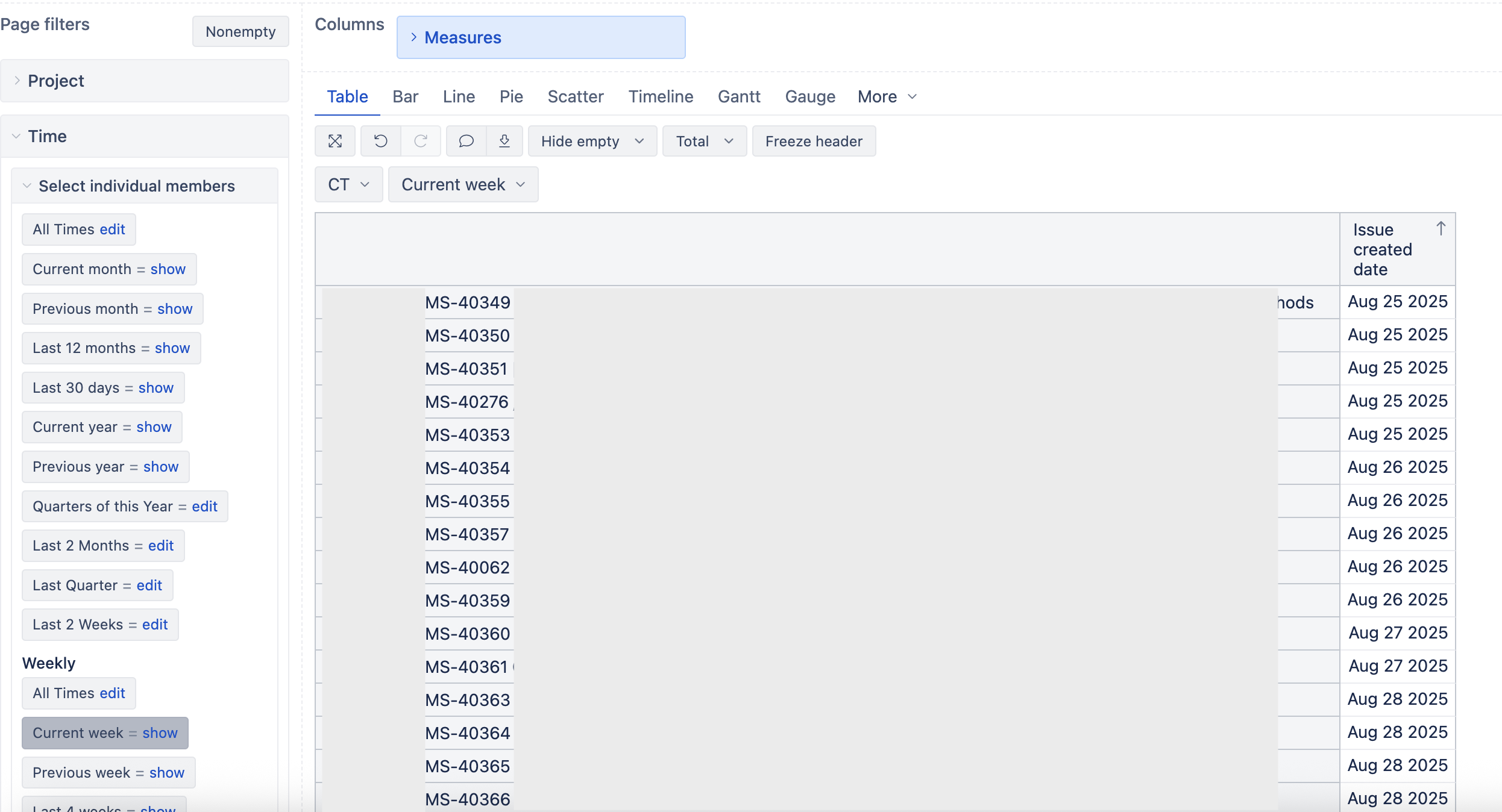Screen dimensions: 1502x812
Task: Click show link for Previous month
Action: click(175, 308)
